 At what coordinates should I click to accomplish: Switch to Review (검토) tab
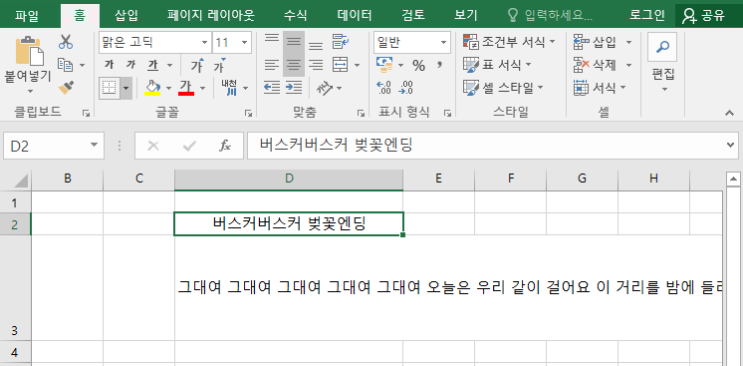pyautogui.click(x=413, y=15)
